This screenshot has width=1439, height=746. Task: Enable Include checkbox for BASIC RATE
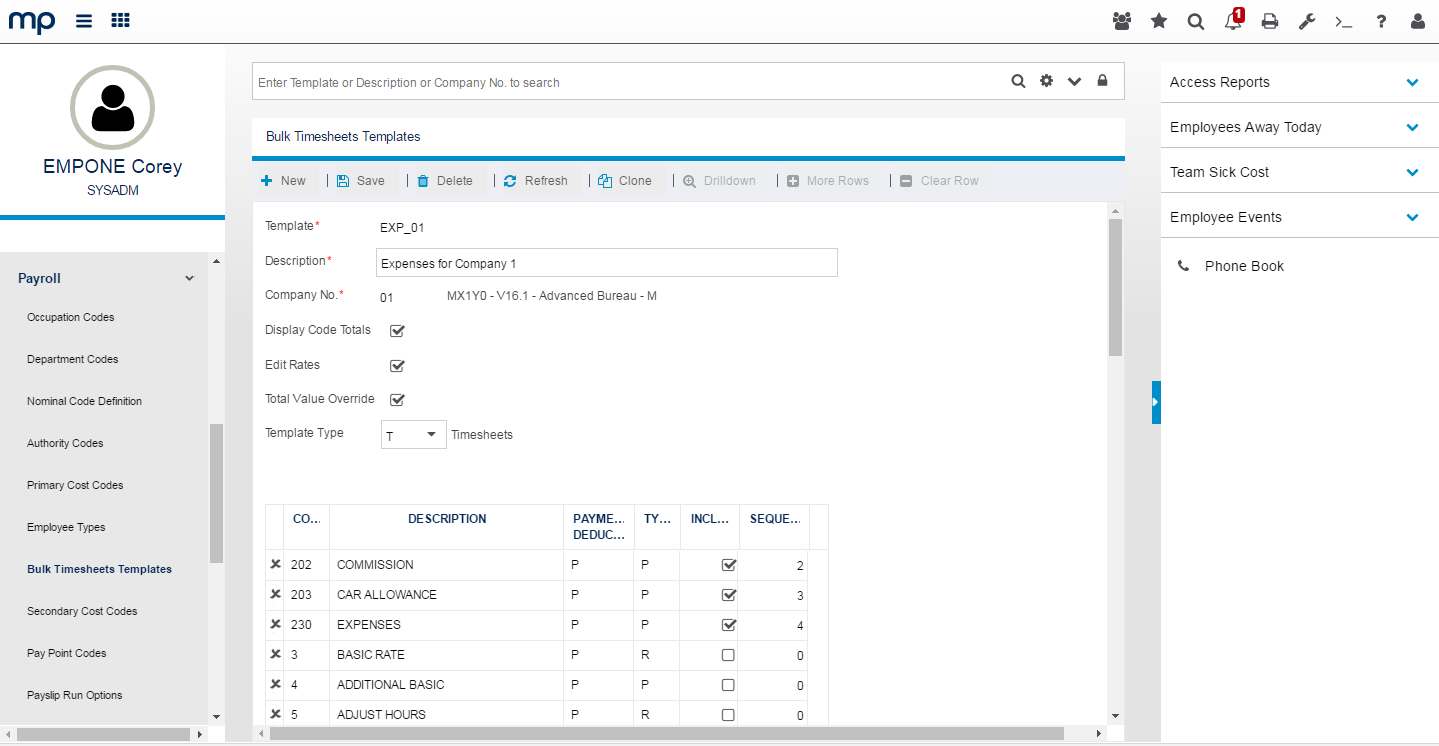point(728,655)
